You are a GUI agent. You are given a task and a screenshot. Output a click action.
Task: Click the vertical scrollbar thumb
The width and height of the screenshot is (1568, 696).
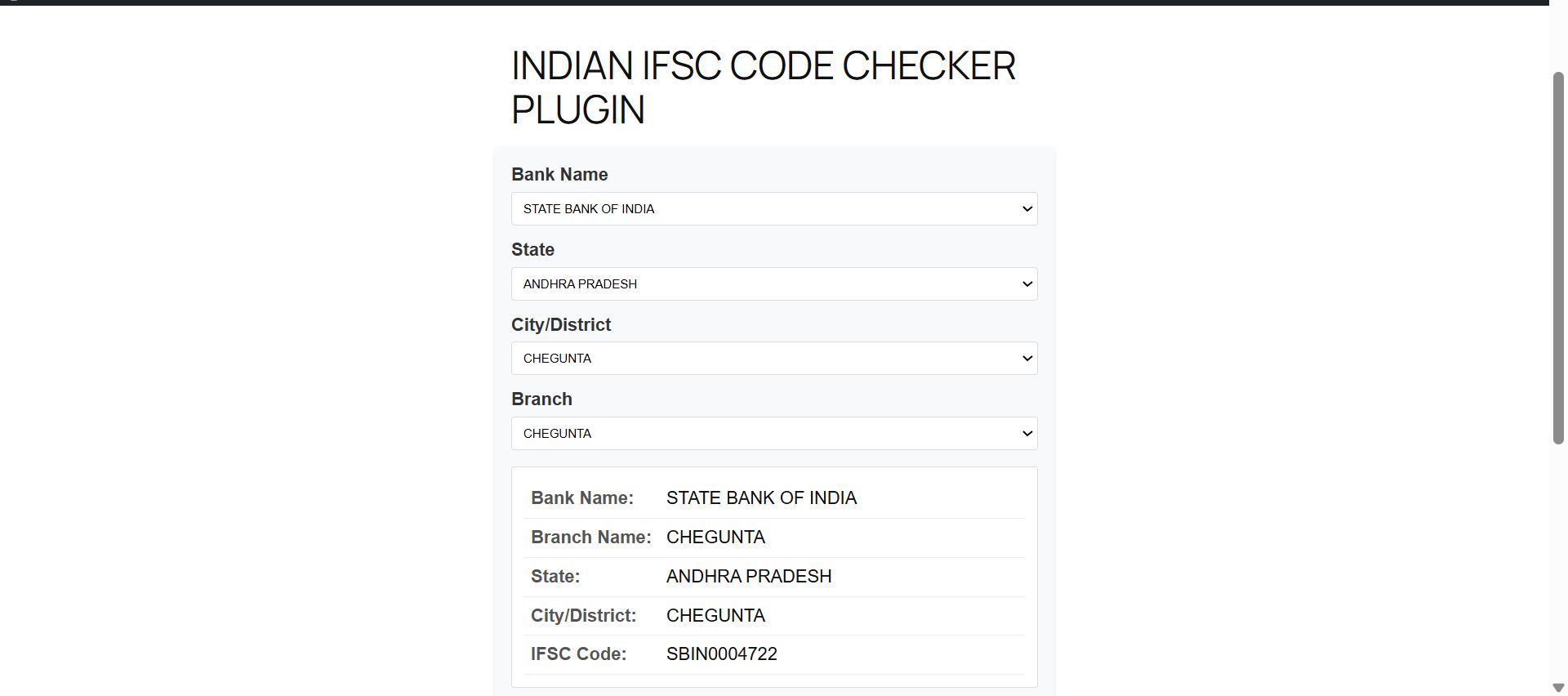tap(1558, 257)
